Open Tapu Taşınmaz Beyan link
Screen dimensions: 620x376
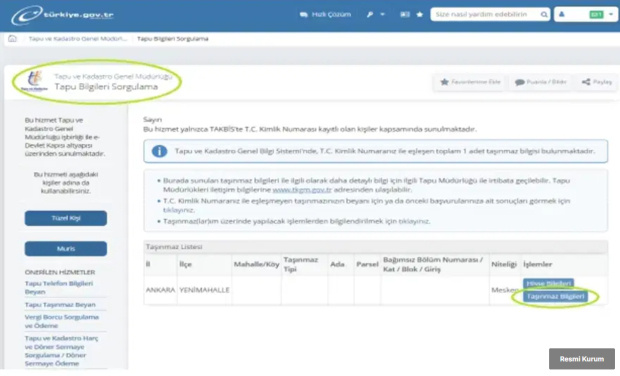coord(60,304)
